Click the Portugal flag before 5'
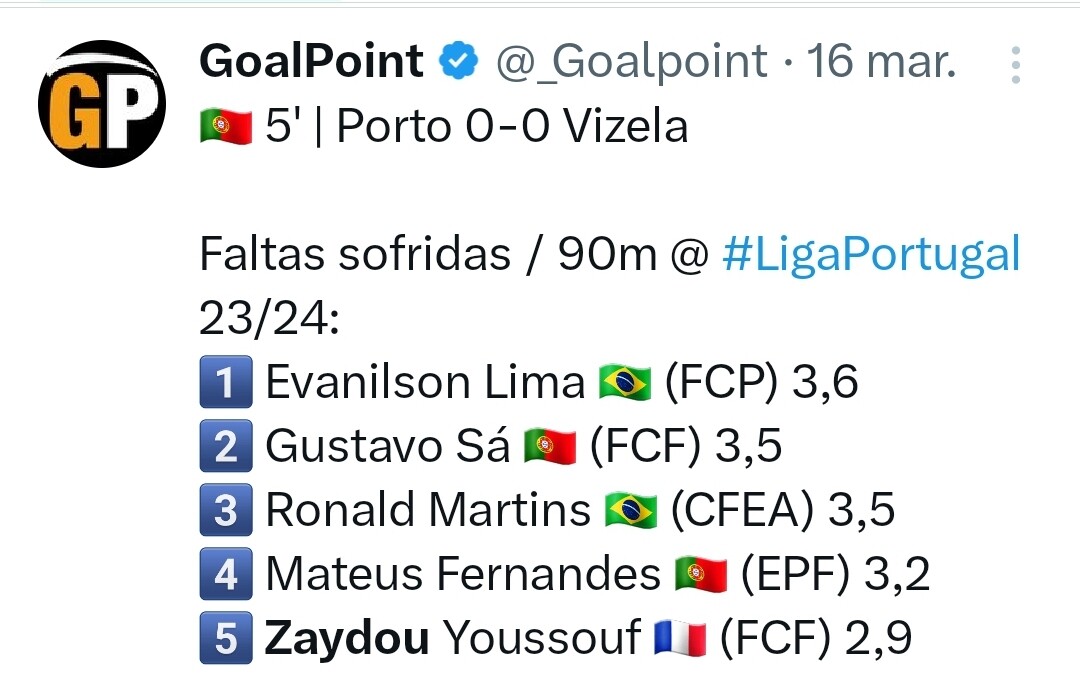 coord(226,127)
